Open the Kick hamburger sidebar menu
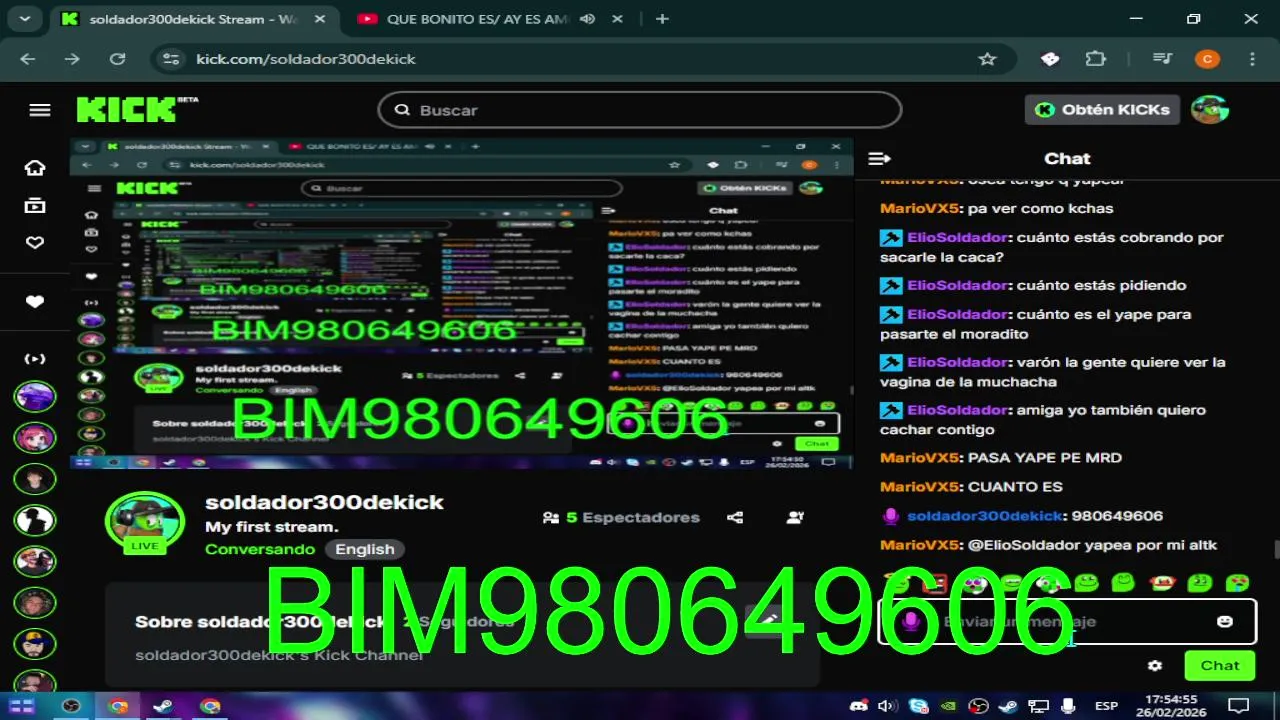 coord(40,110)
